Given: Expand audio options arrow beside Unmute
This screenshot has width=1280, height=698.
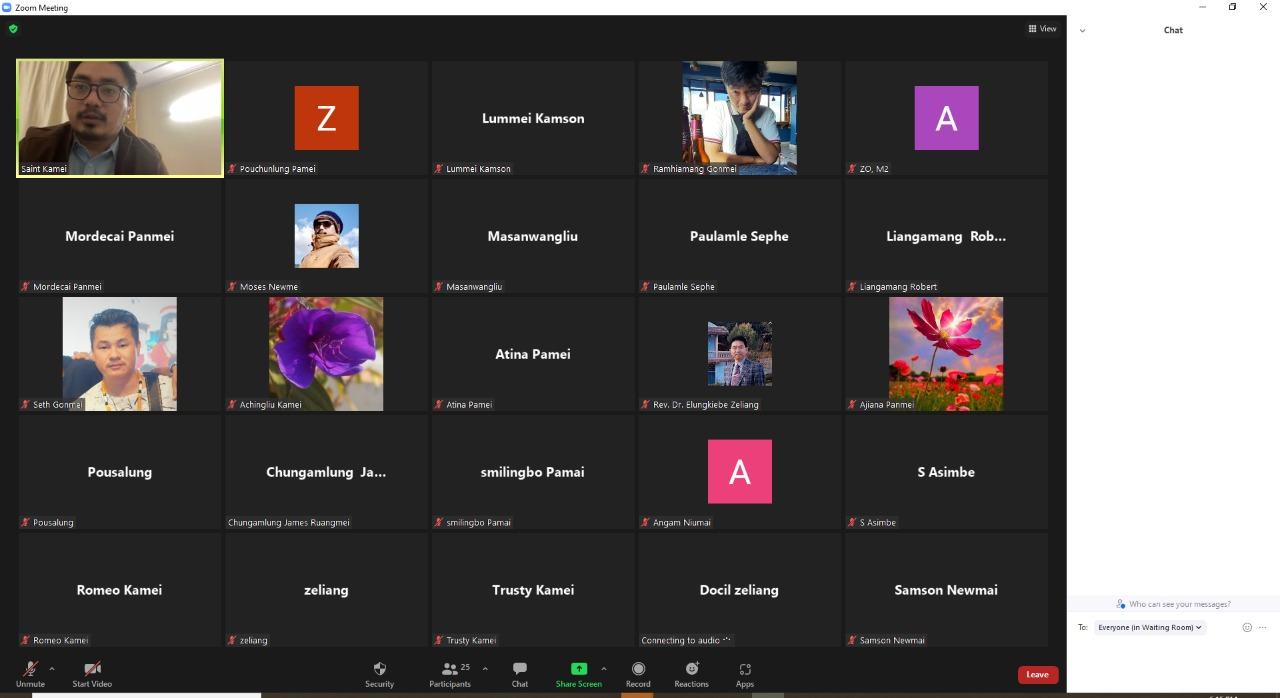Looking at the screenshot, I should click(52, 668).
